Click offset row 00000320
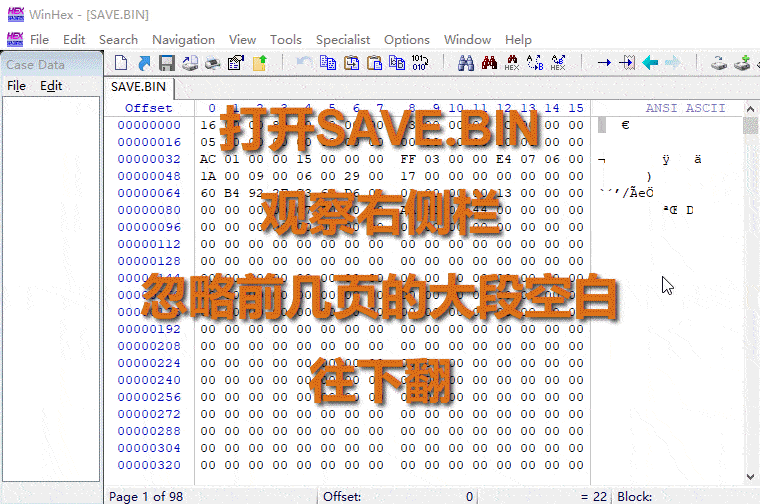 pyautogui.click(x=149, y=465)
